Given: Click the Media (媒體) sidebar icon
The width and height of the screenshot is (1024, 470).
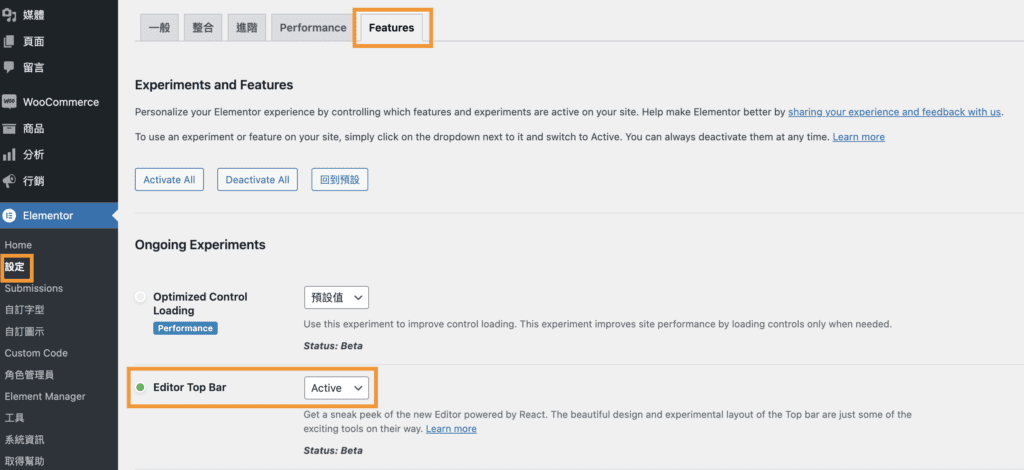Looking at the screenshot, I should 9,15.
